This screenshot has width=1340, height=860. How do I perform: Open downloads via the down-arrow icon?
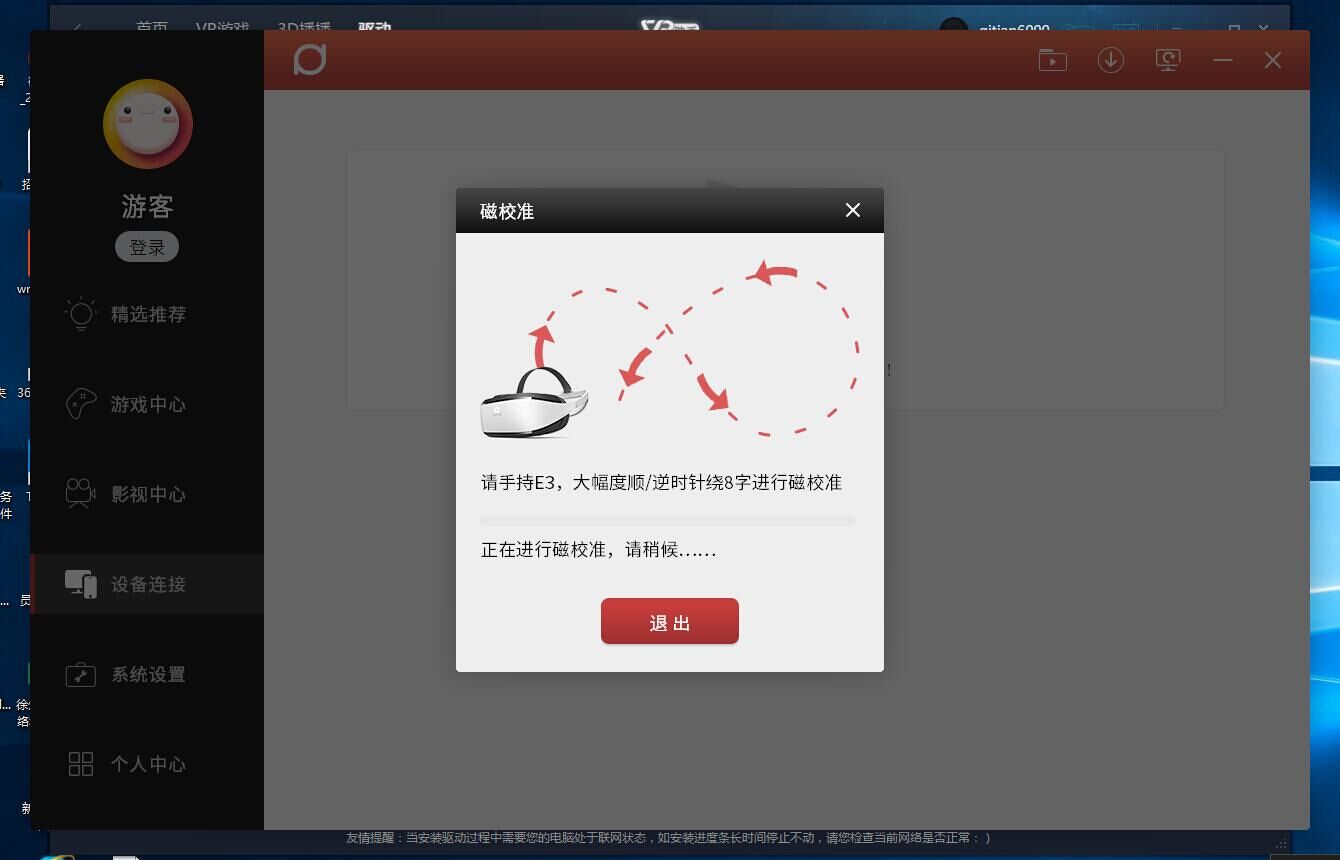tap(1110, 60)
